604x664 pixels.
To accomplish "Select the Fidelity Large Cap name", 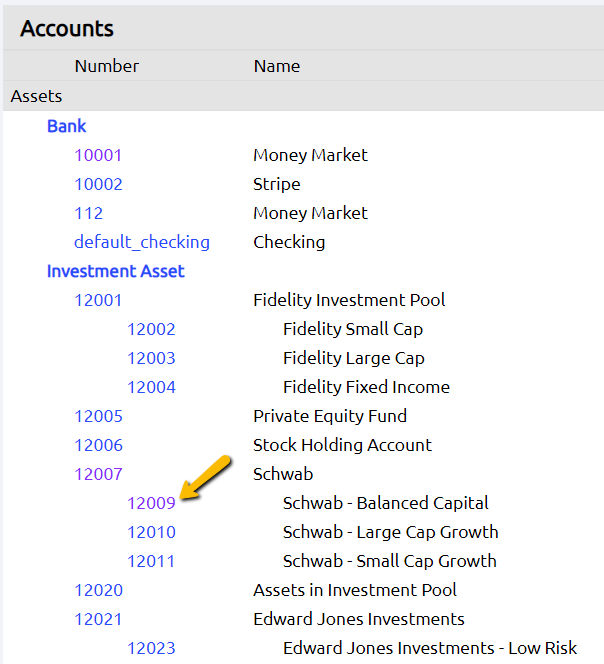I will point(354,358).
